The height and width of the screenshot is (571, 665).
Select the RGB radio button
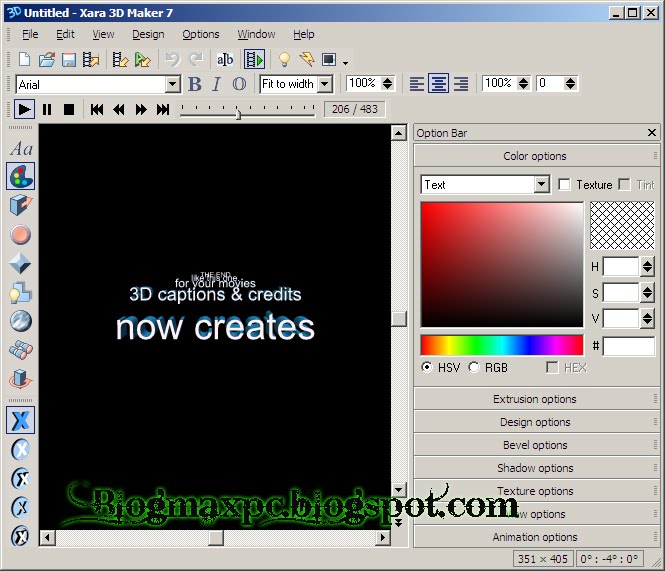[x=474, y=367]
